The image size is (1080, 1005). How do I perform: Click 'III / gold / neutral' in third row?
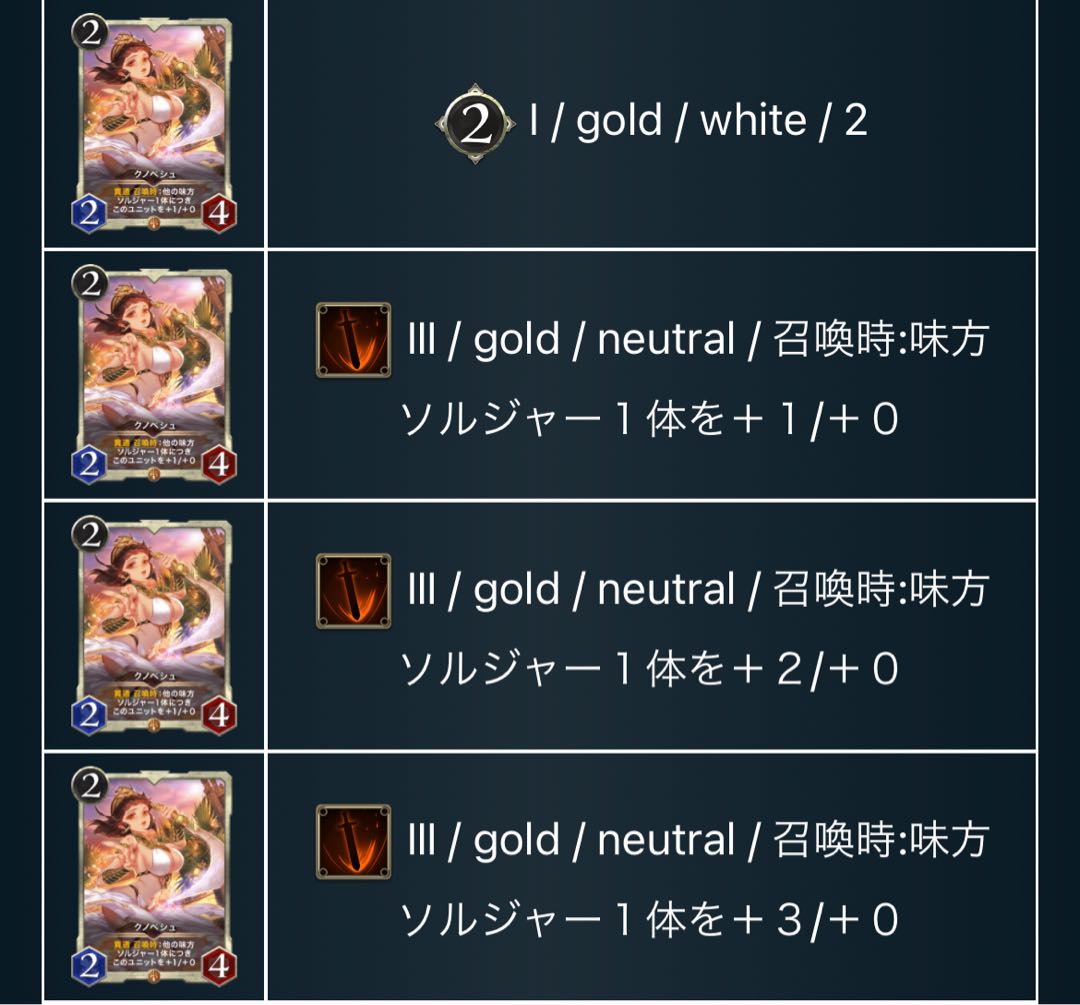coord(572,590)
